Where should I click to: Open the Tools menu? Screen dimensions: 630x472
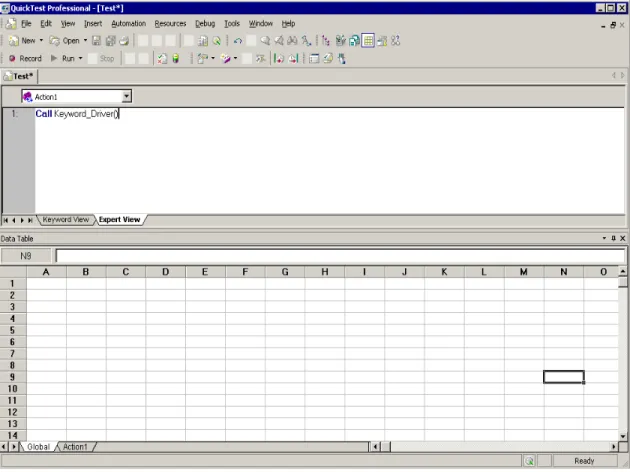click(x=232, y=24)
